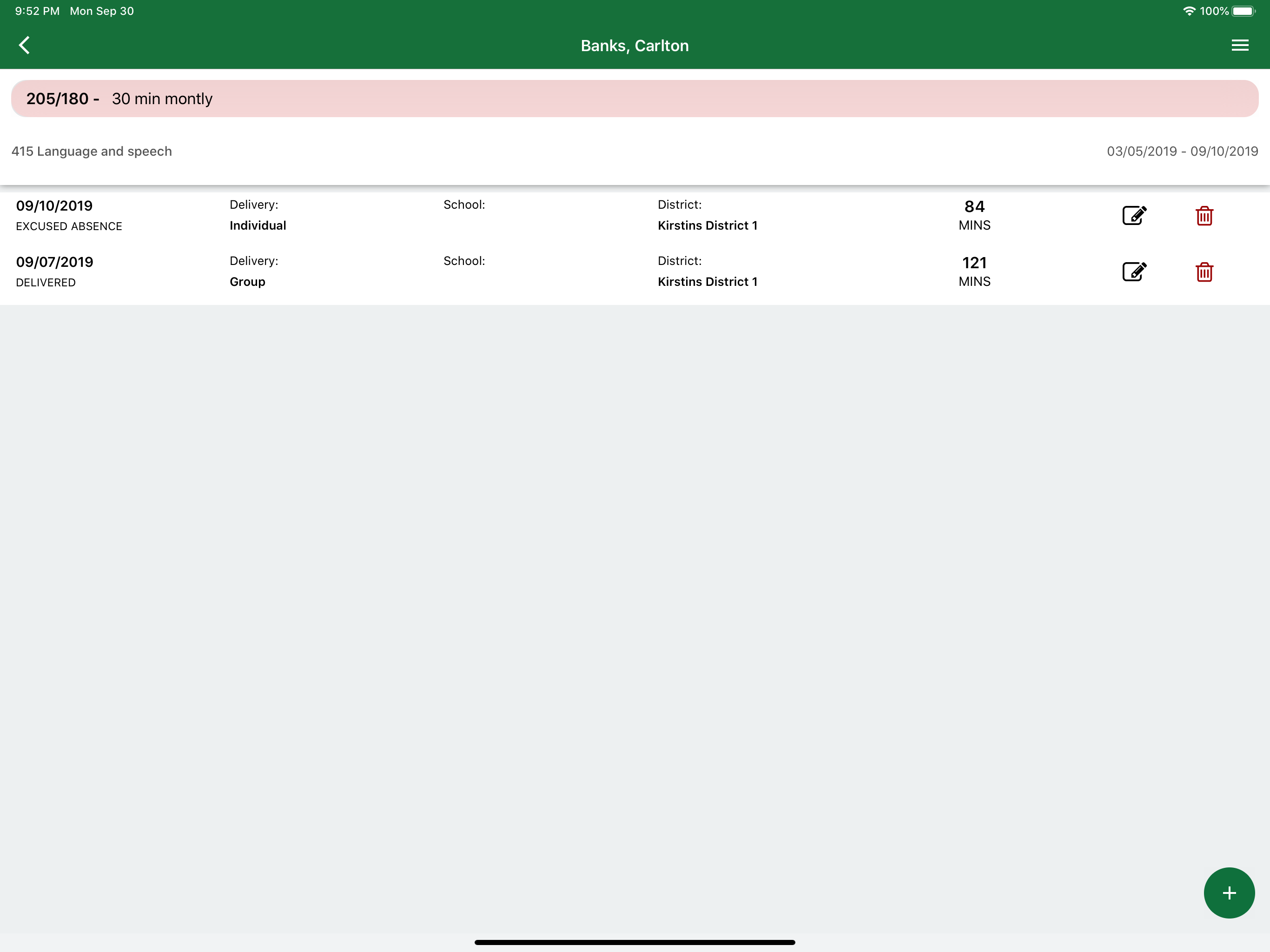Delete the 09/10/2019 excused absence entry
The width and height of the screenshot is (1270, 952).
click(1204, 215)
